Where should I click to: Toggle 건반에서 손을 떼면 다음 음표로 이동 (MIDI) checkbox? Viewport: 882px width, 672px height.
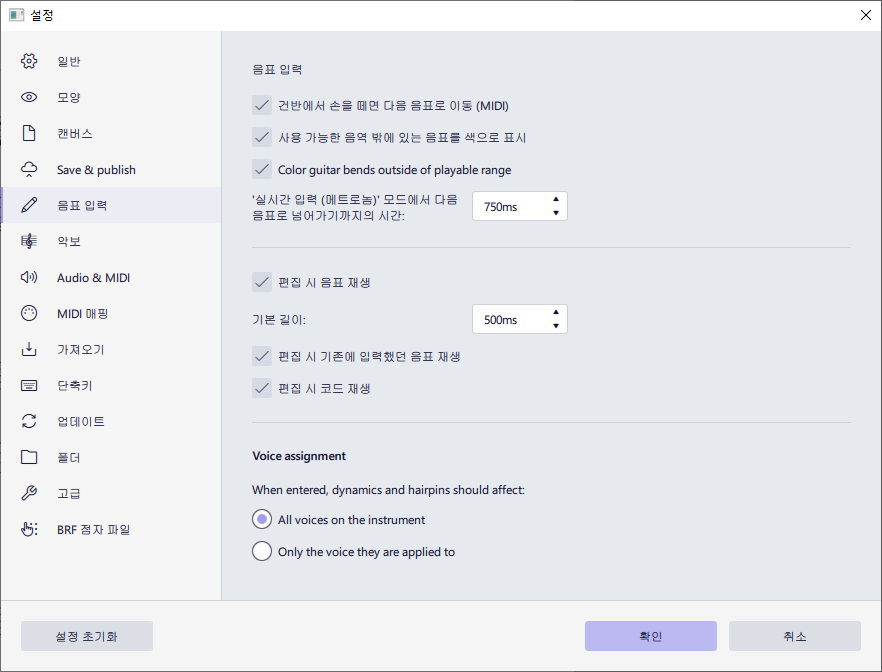click(262, 105)
